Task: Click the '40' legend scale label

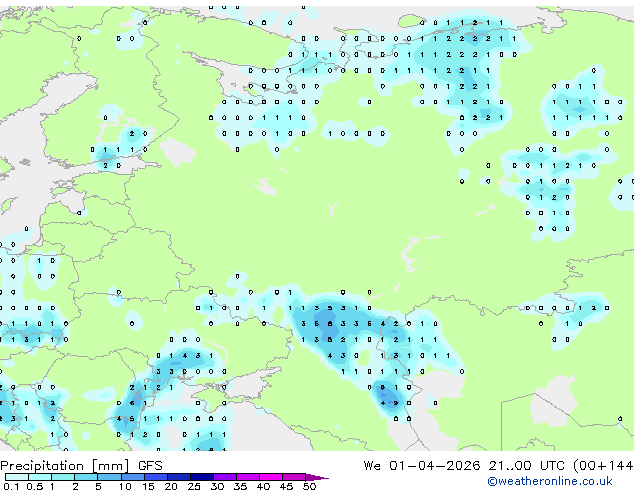Action: 263,486
